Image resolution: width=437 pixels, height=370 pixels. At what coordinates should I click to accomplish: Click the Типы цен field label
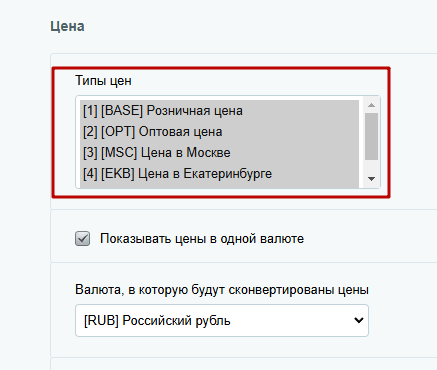(103, 81)
